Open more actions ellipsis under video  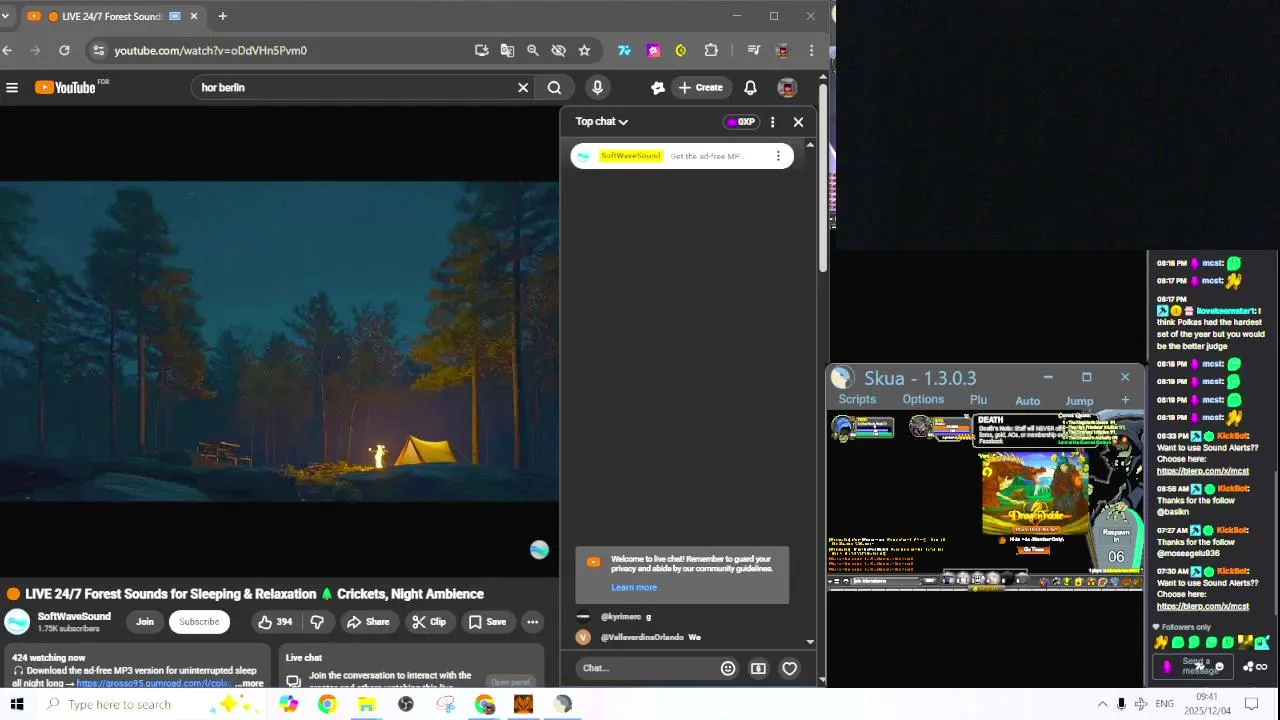tap(532, 622)
